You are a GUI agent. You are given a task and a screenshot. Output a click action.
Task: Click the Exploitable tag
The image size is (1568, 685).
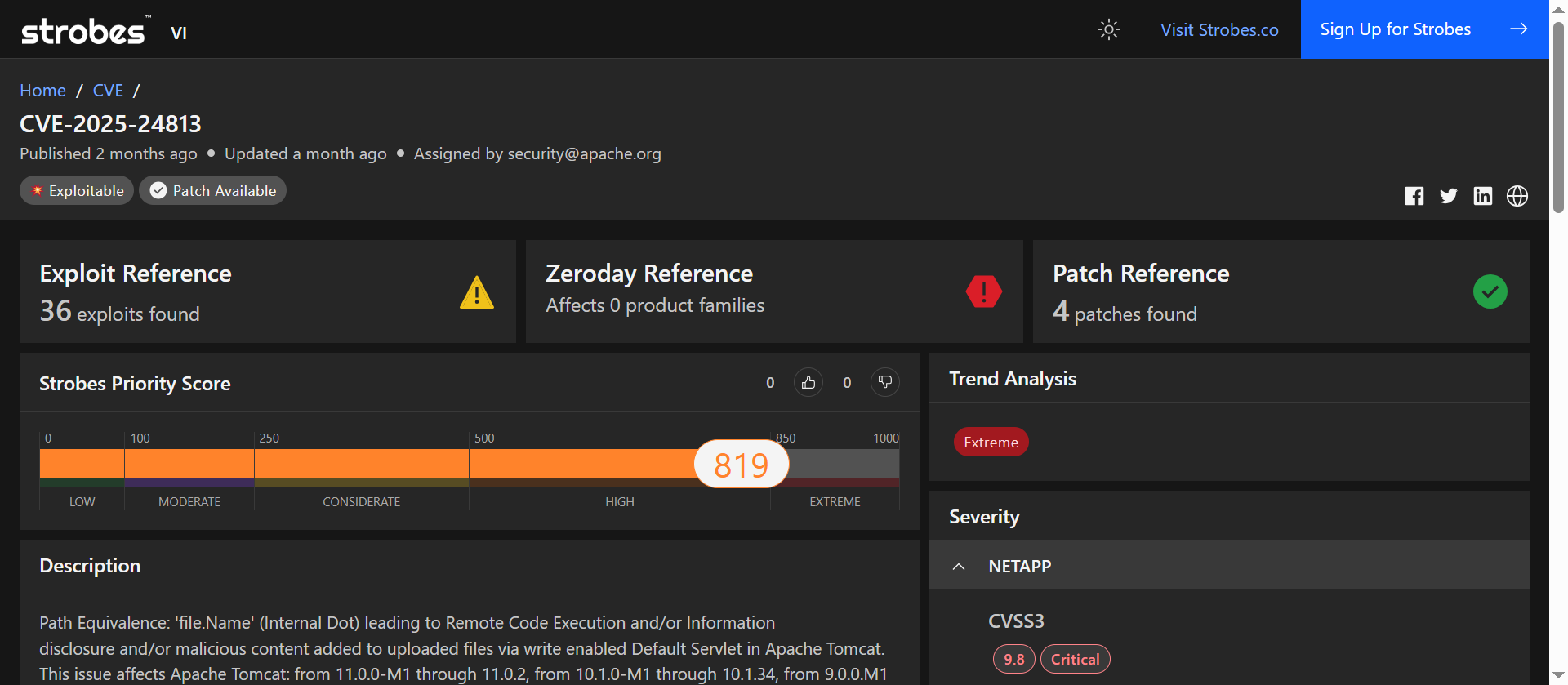[x=77, y=190]
